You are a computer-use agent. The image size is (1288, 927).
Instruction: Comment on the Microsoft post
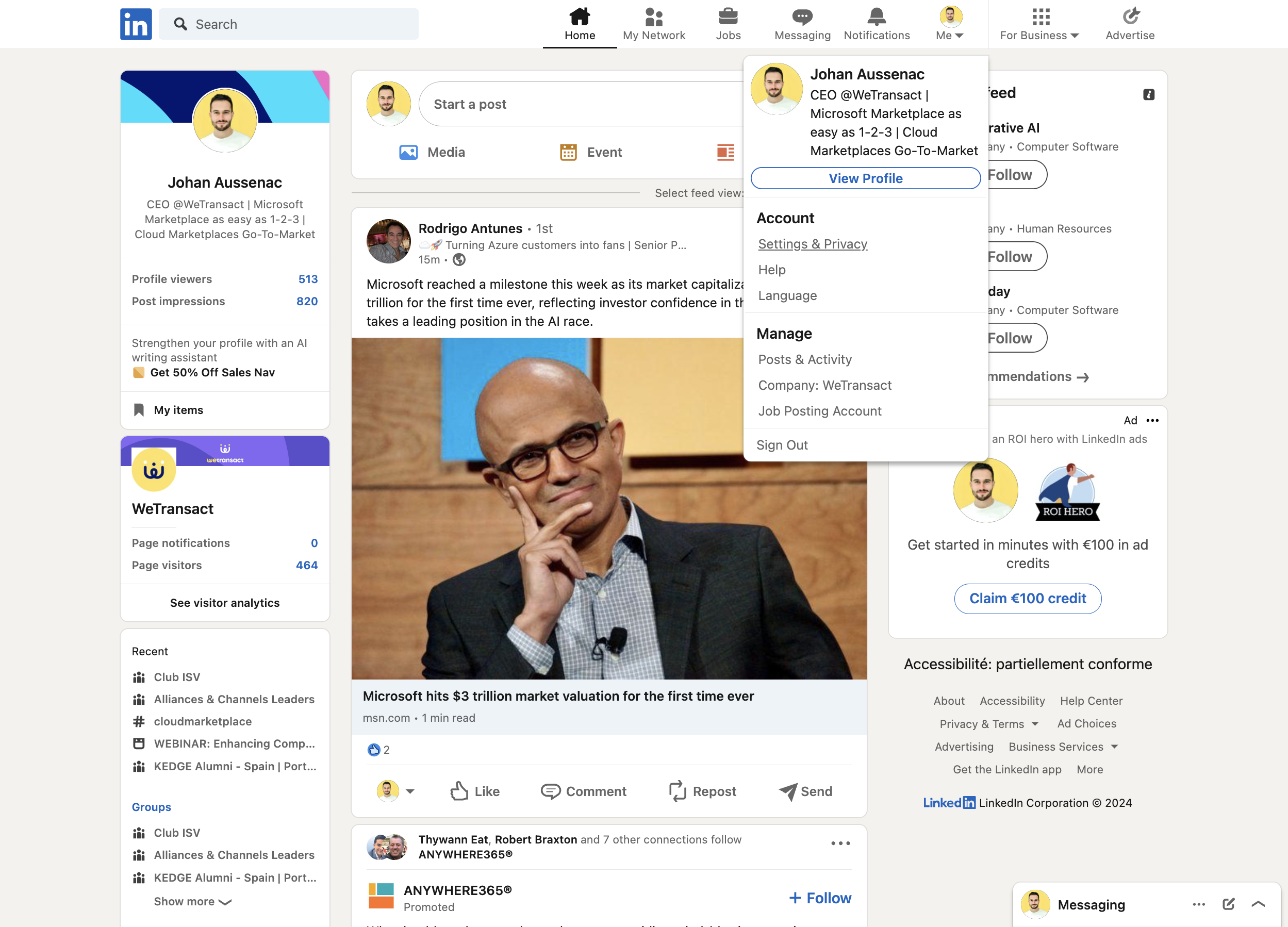pos(583,791)
